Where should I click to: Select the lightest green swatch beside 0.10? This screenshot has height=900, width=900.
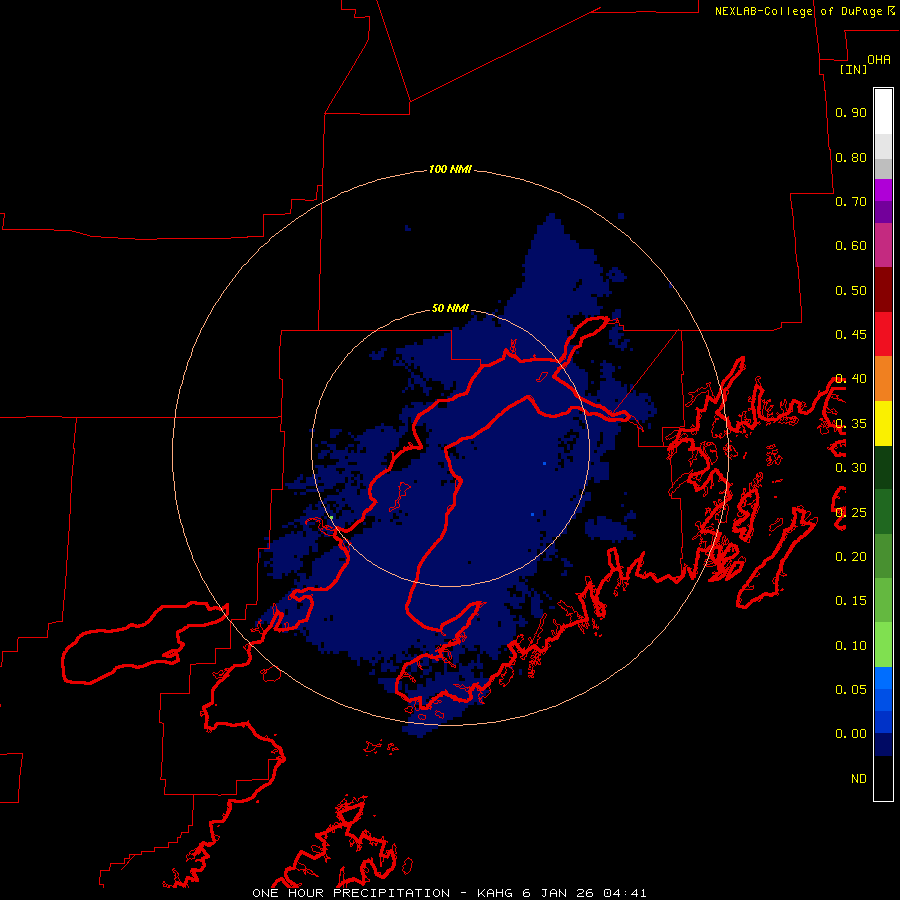pos(883,645)
